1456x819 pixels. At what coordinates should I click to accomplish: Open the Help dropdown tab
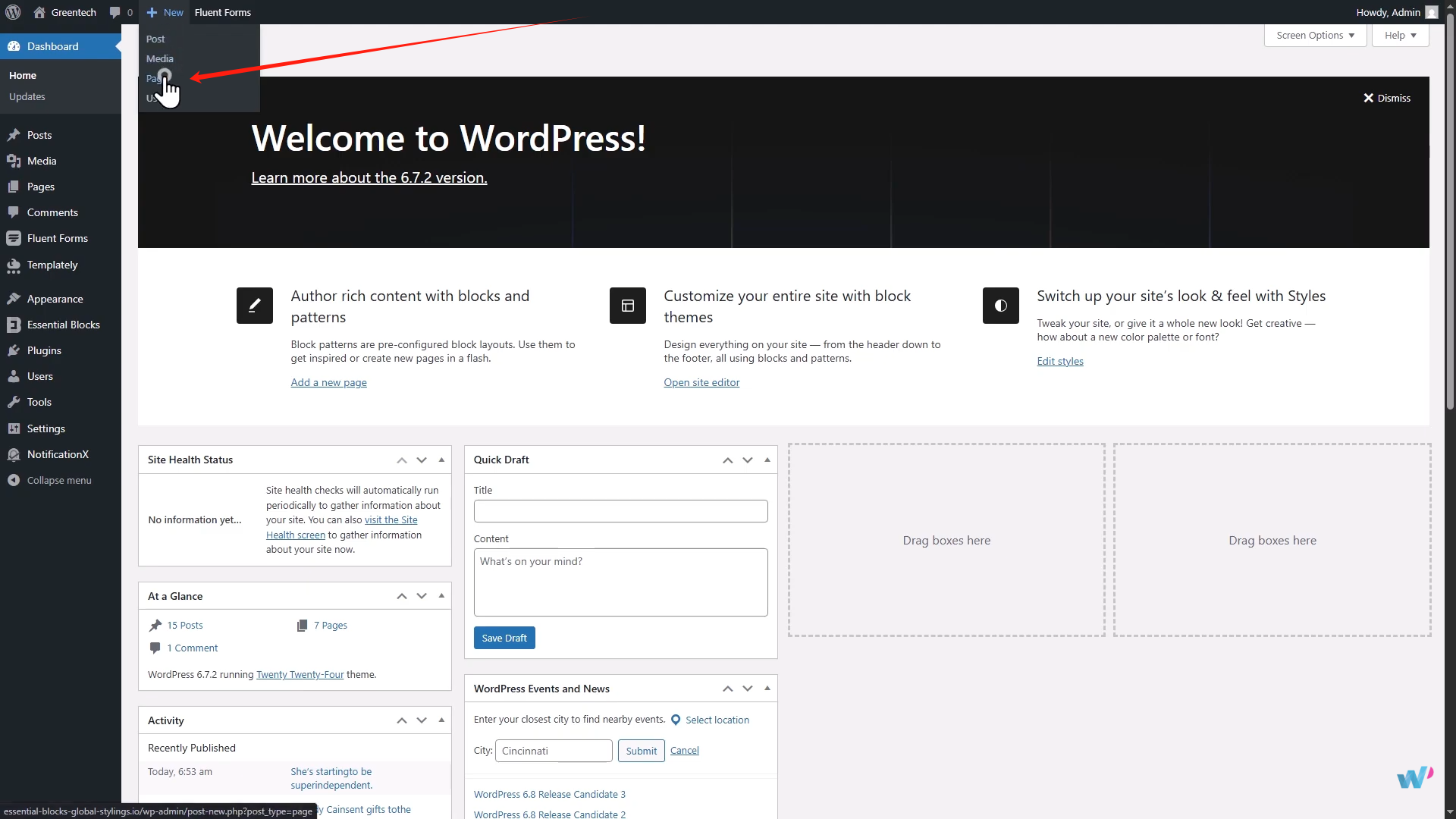coord(1400,36)
